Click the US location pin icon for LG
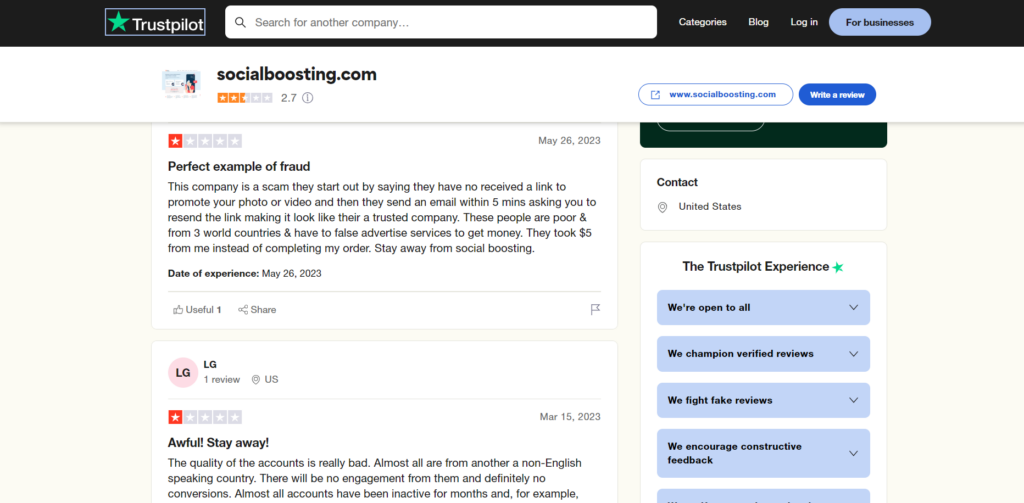Screen dimensions: 1024x503 click(x=256, y=380)
